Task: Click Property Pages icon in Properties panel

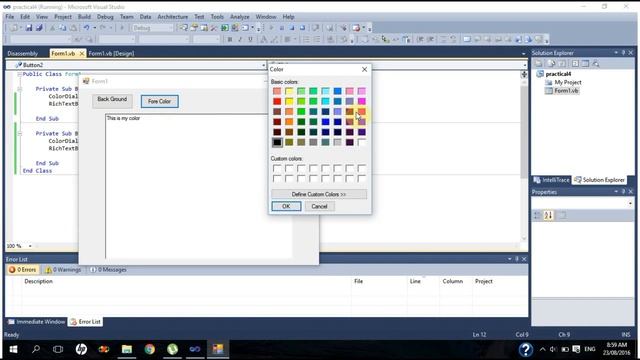Action: pos(562,215)
